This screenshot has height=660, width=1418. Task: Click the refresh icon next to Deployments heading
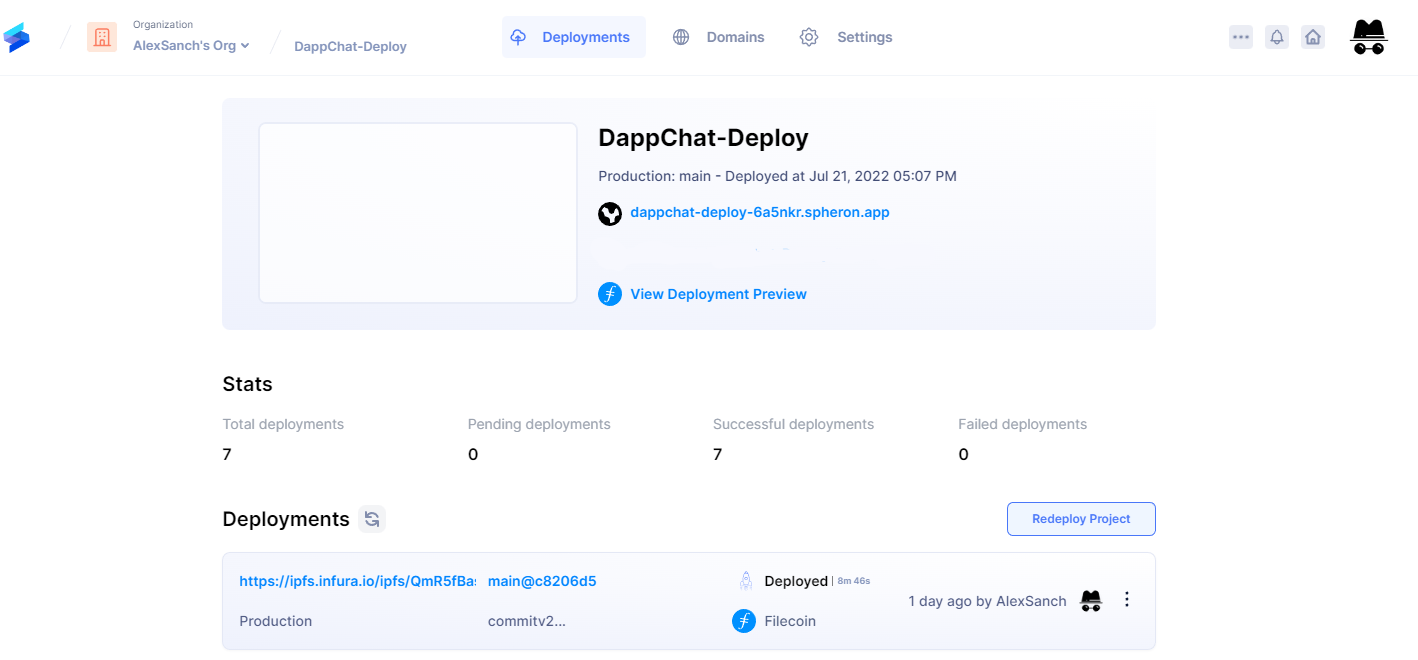click(372, 519)
